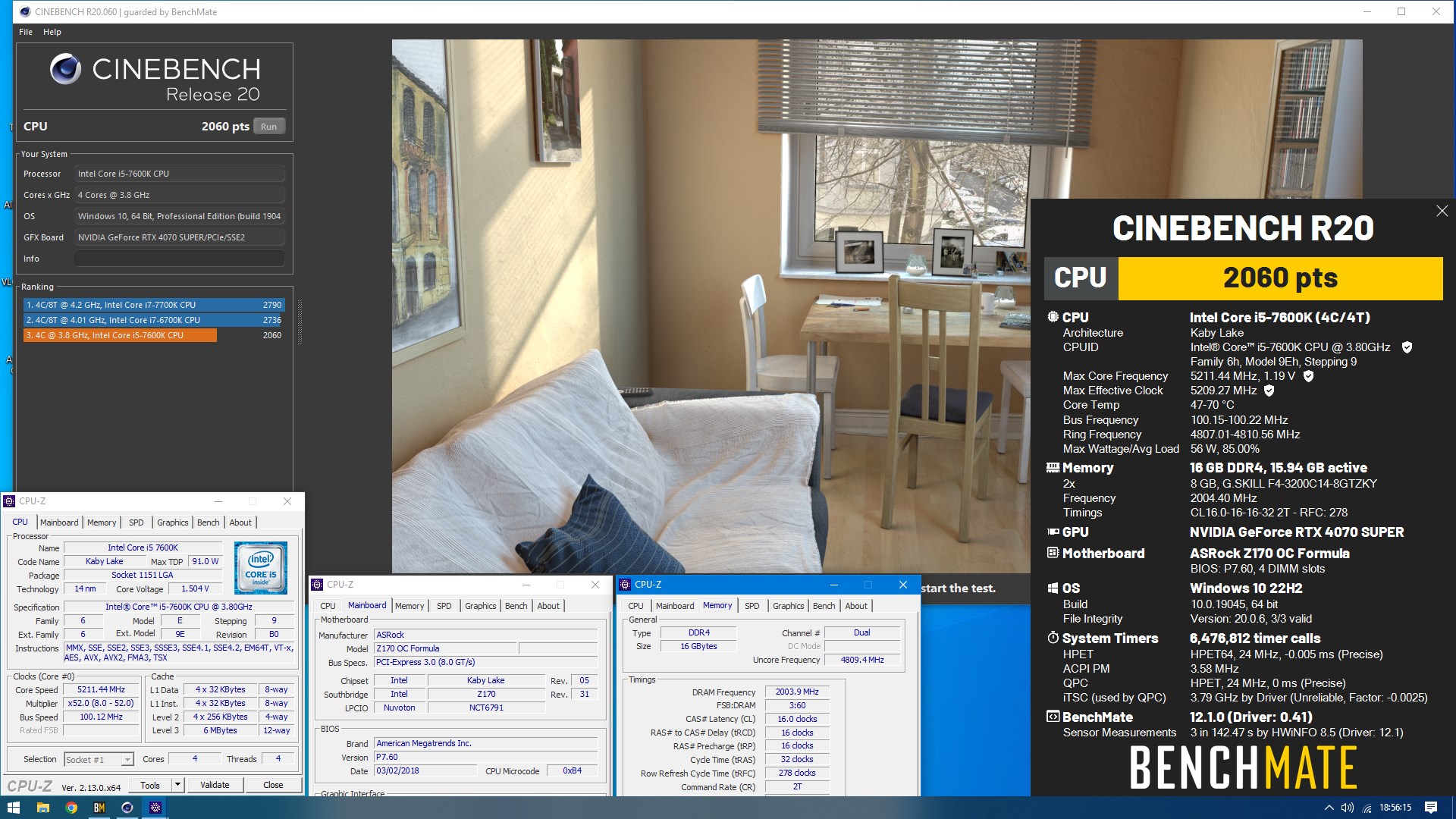Expand the Tools dropdown arrow in CPU-Z
This screenshot has height=819, width=1456.
point(178,786)
